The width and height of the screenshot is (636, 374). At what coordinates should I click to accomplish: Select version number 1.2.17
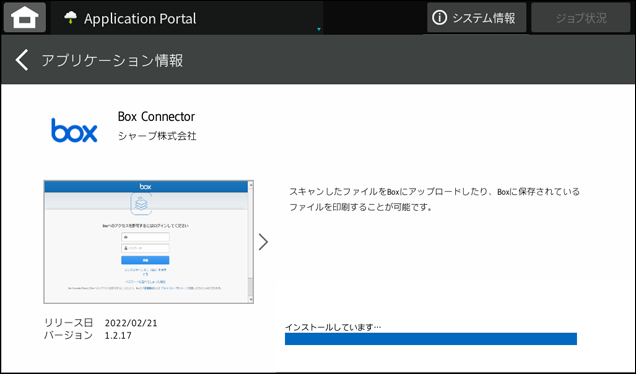[118, 335]
